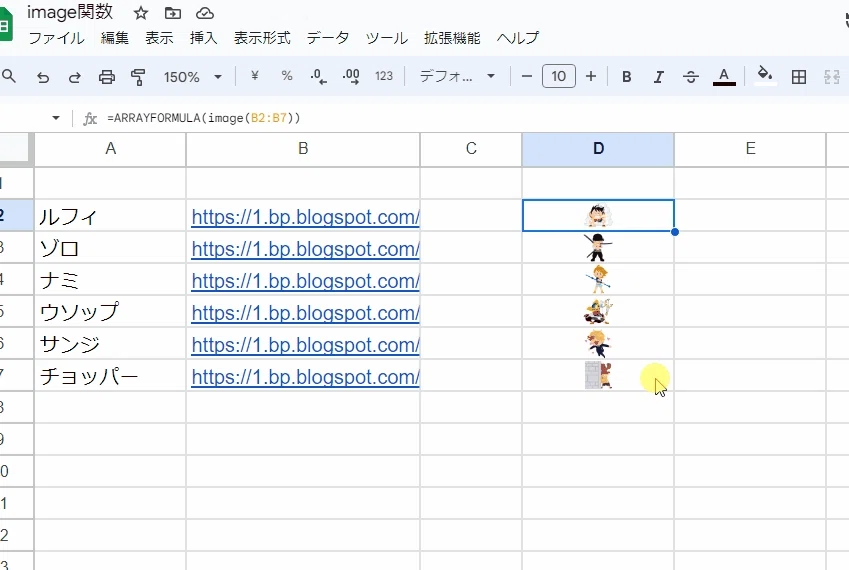Select the cell containing チョッパー
This screenshot has width=849, height=570.
point(110,376)
